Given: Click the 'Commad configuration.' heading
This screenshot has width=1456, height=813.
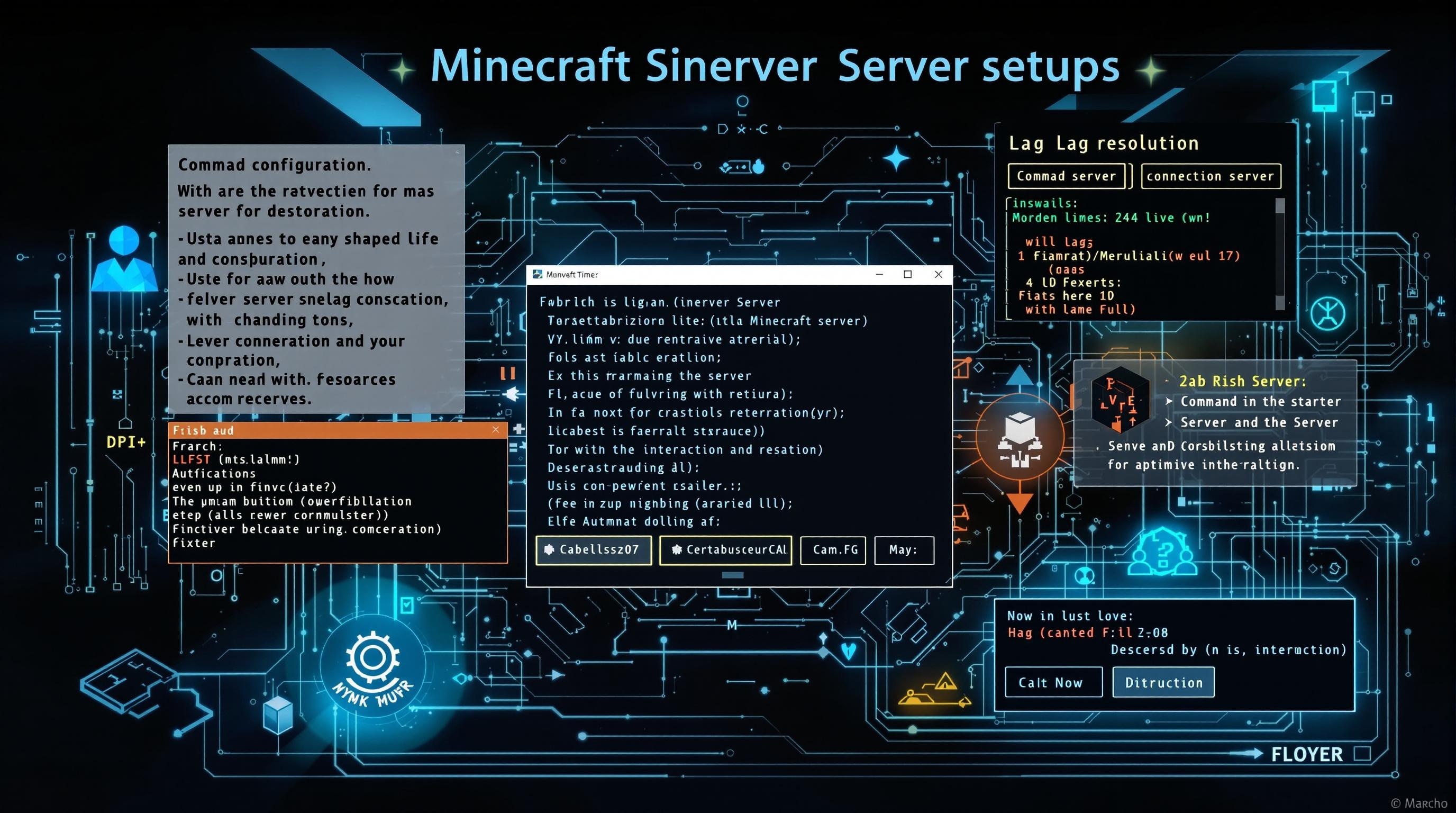Looking at the screenshot, I should [x=275, y=165].
